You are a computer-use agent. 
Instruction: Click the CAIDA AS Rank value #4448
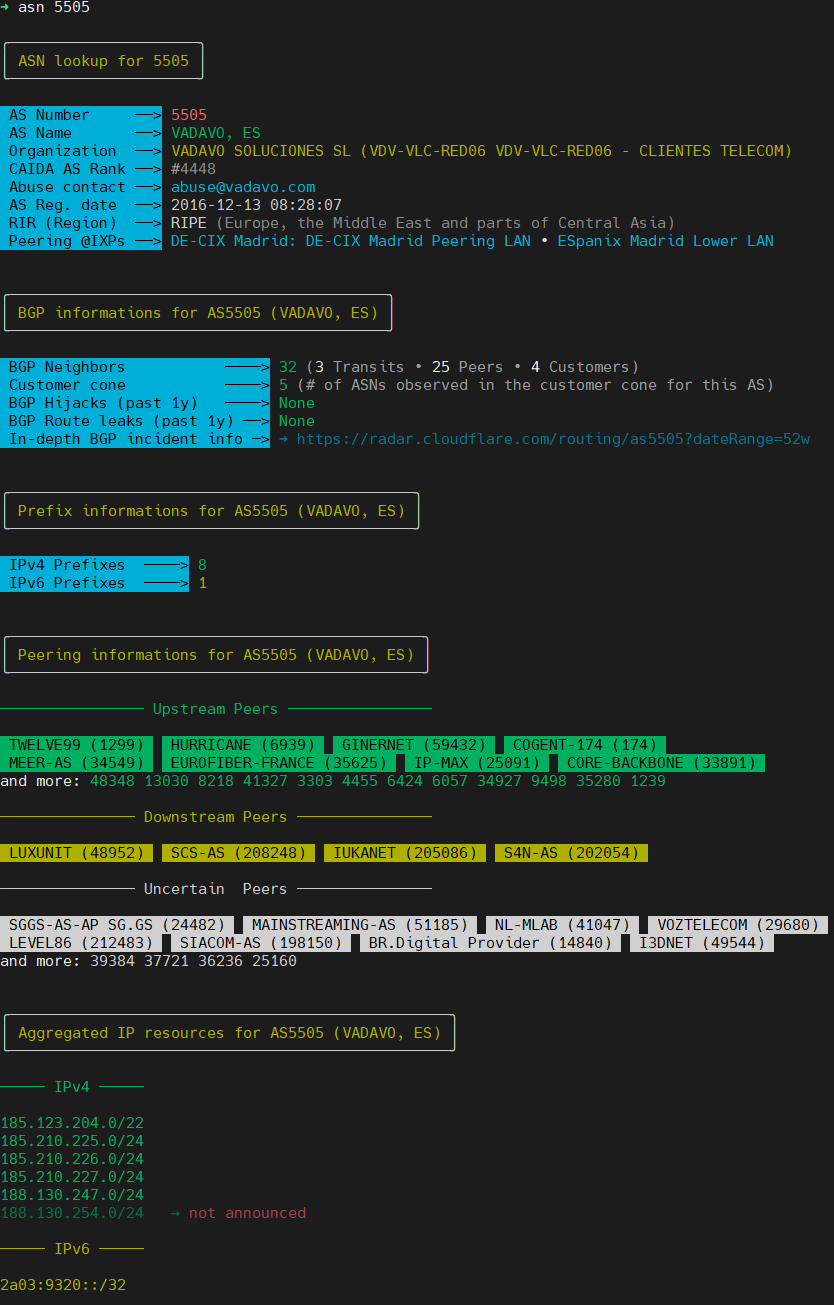[193, 169]
